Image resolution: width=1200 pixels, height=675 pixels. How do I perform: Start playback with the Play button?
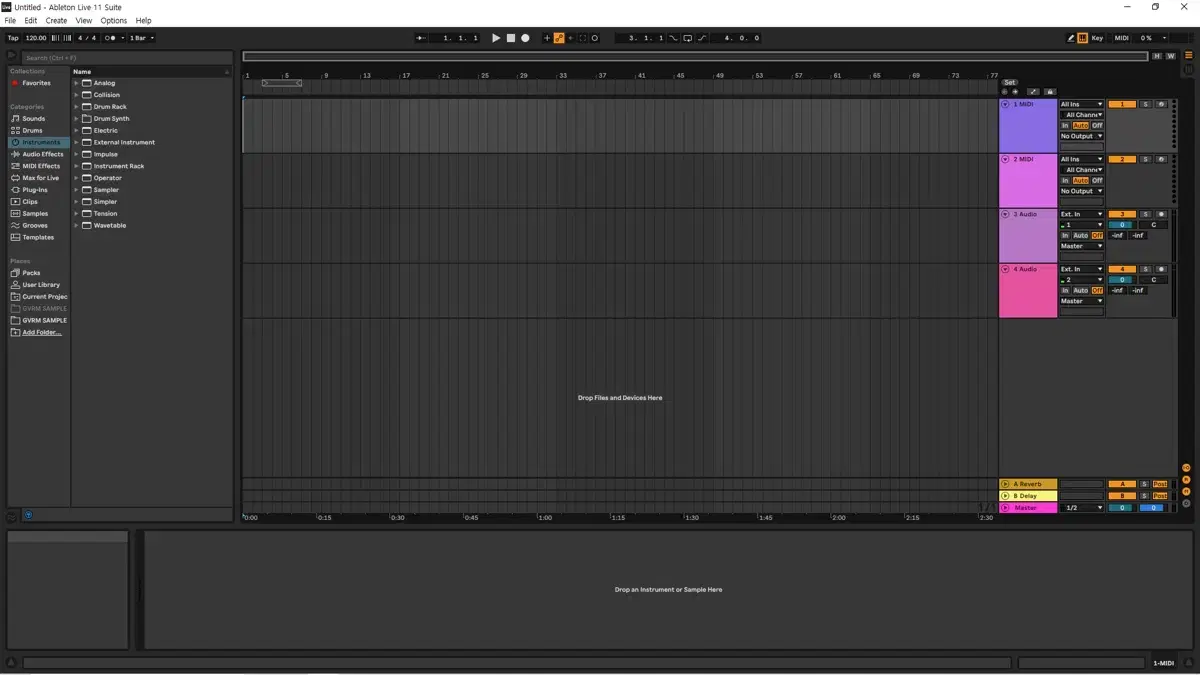click(496, 38)
